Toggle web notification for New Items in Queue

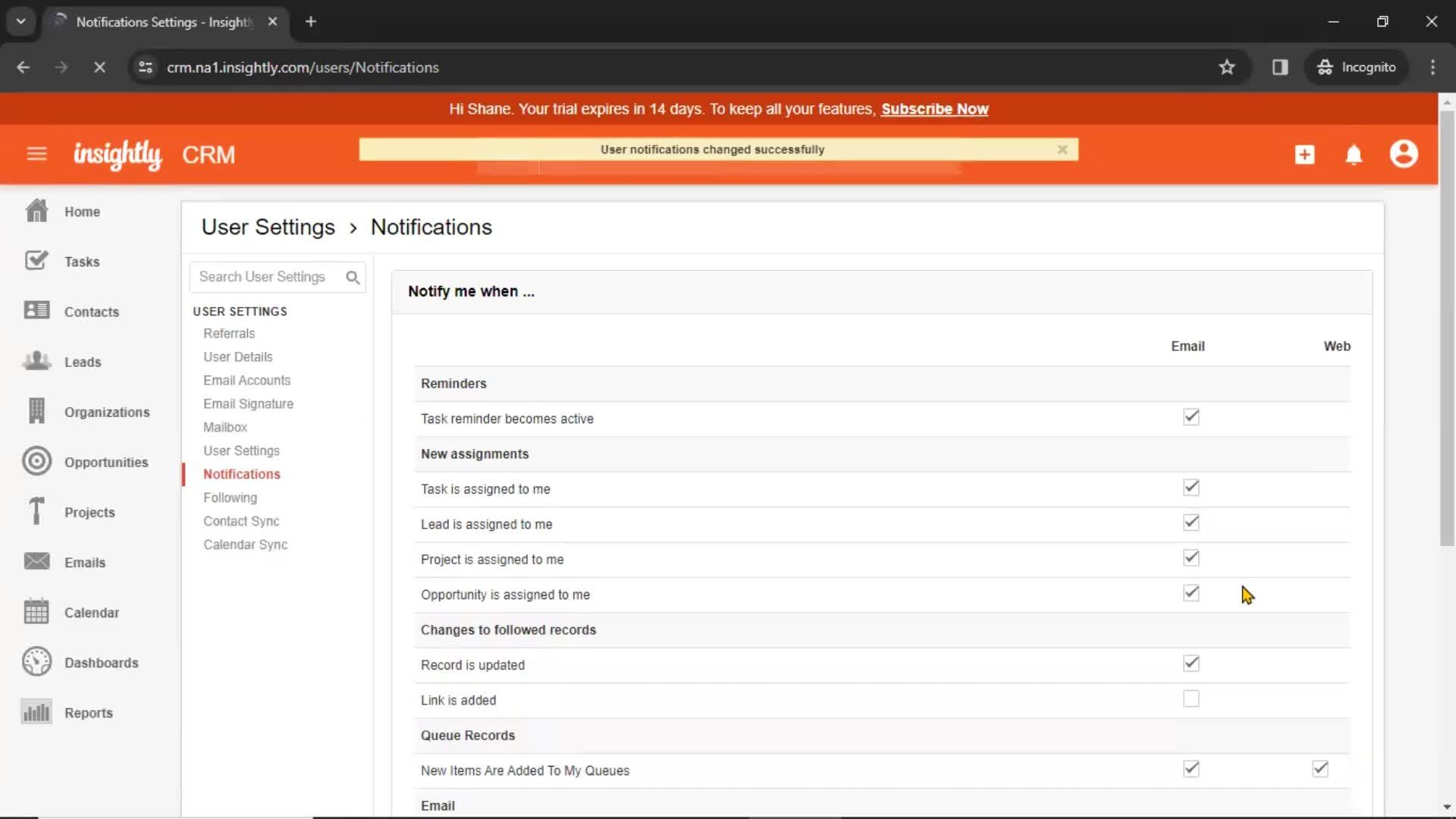(x=1321, y=769)
